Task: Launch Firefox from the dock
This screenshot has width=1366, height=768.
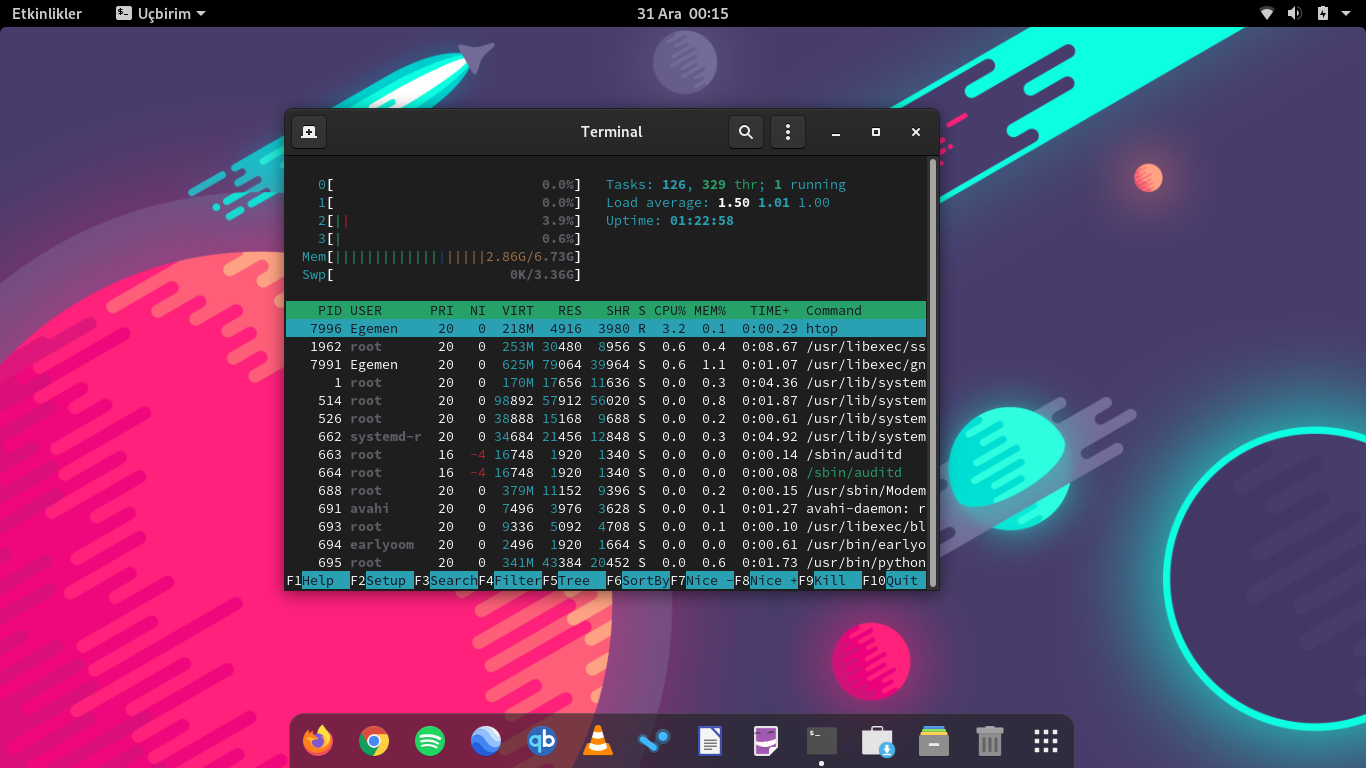Action: coord(318,741)
